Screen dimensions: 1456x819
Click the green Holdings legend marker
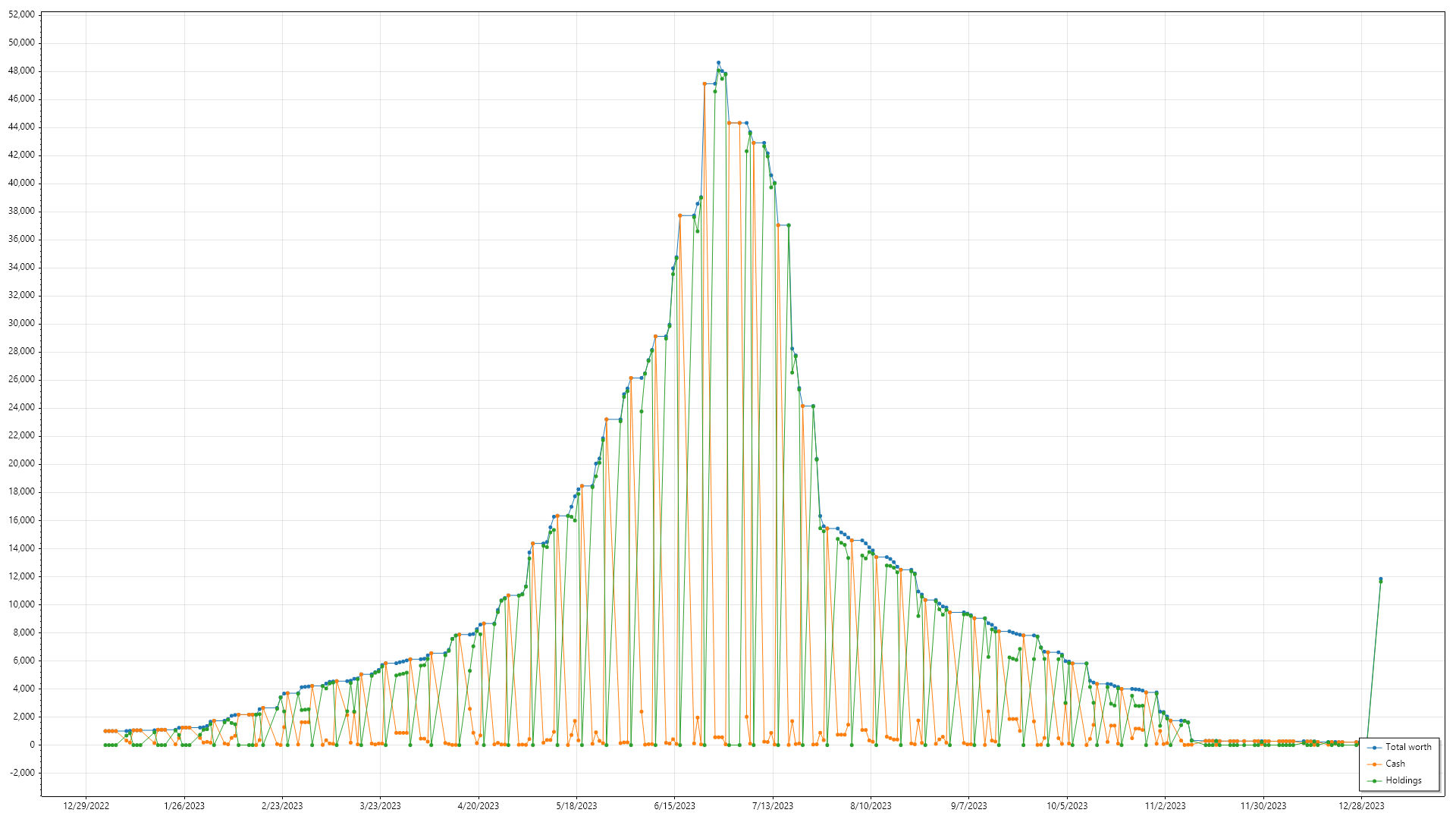click(x=1375, y=781)
